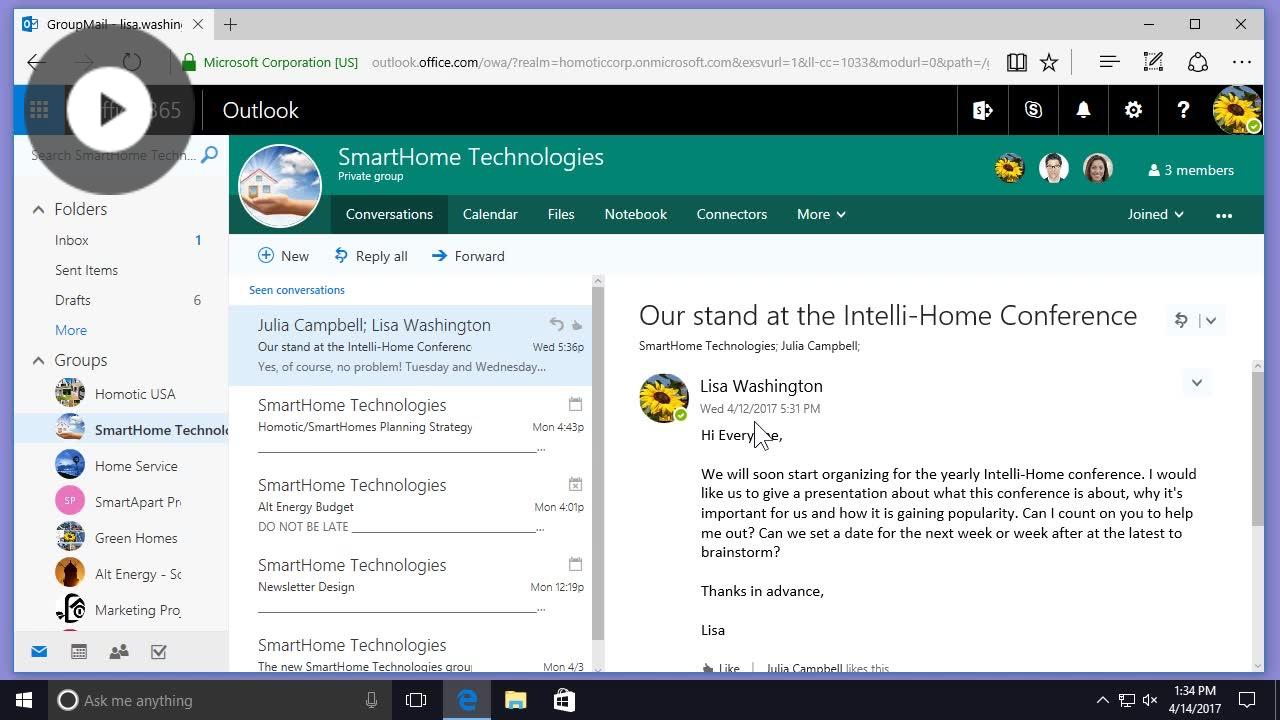Open the 3 members link

pos(1191,170)
